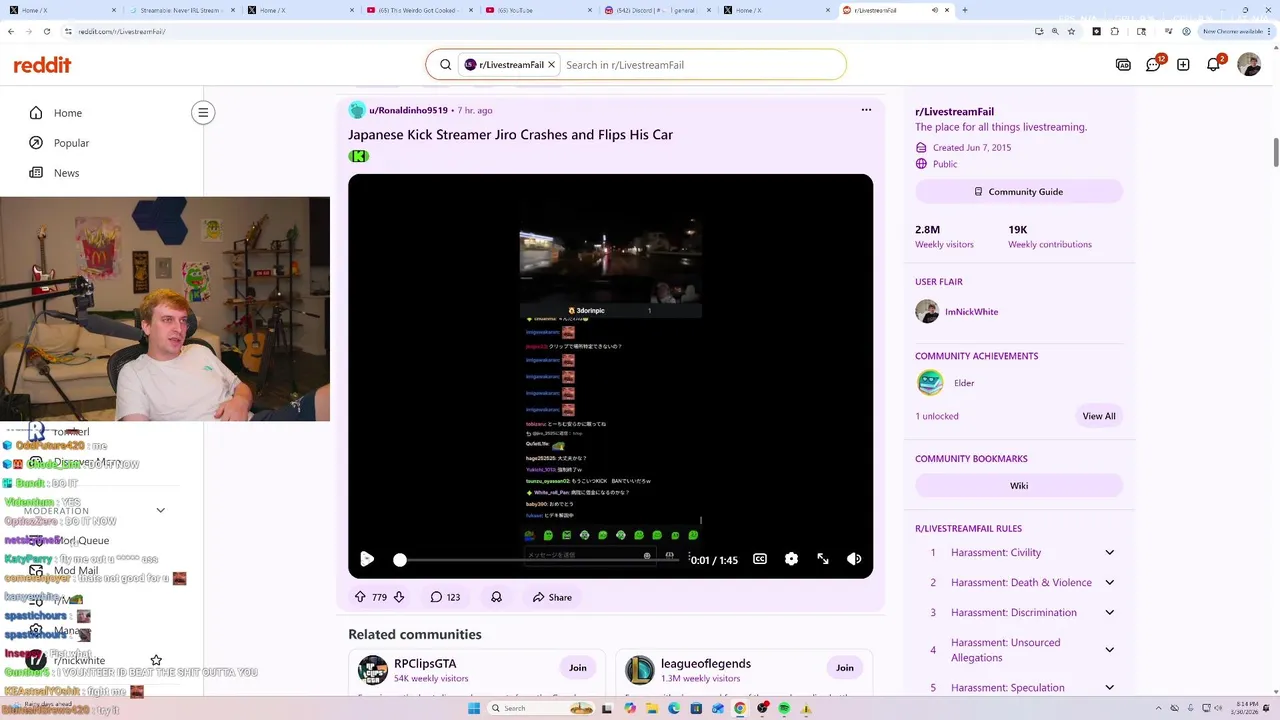Favorite the r/nickwhite community star
The width and height of the screenshot is (1280, 720).
156,660
